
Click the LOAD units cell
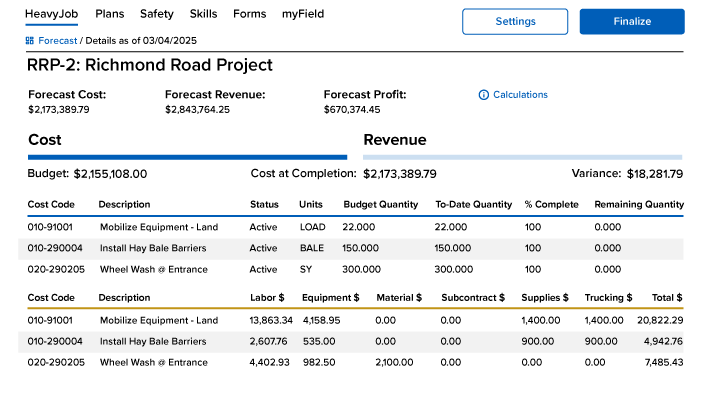pos(312,227)
